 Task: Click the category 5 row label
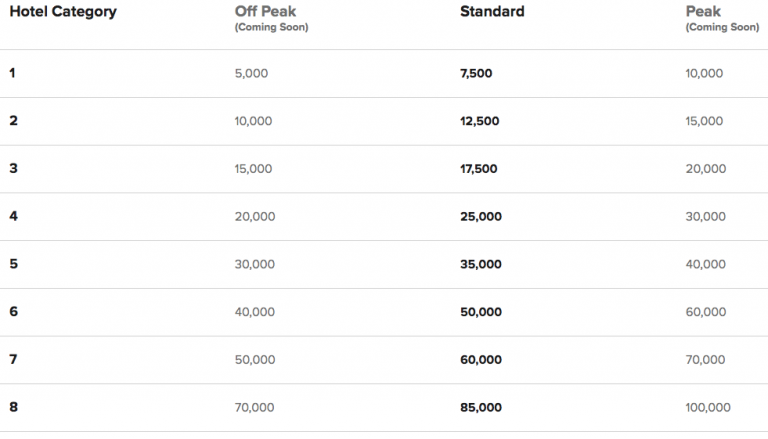[13, 264]
